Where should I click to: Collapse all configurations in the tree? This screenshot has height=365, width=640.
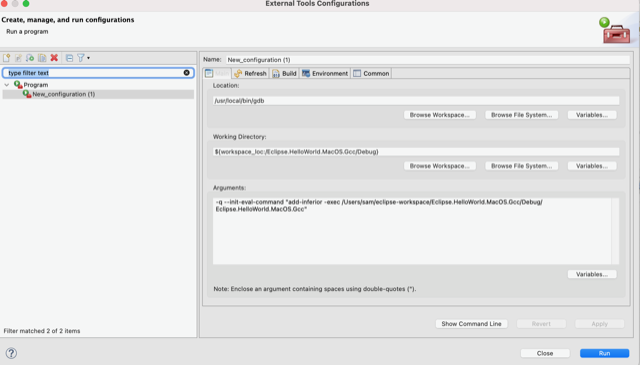click(69, 58)
